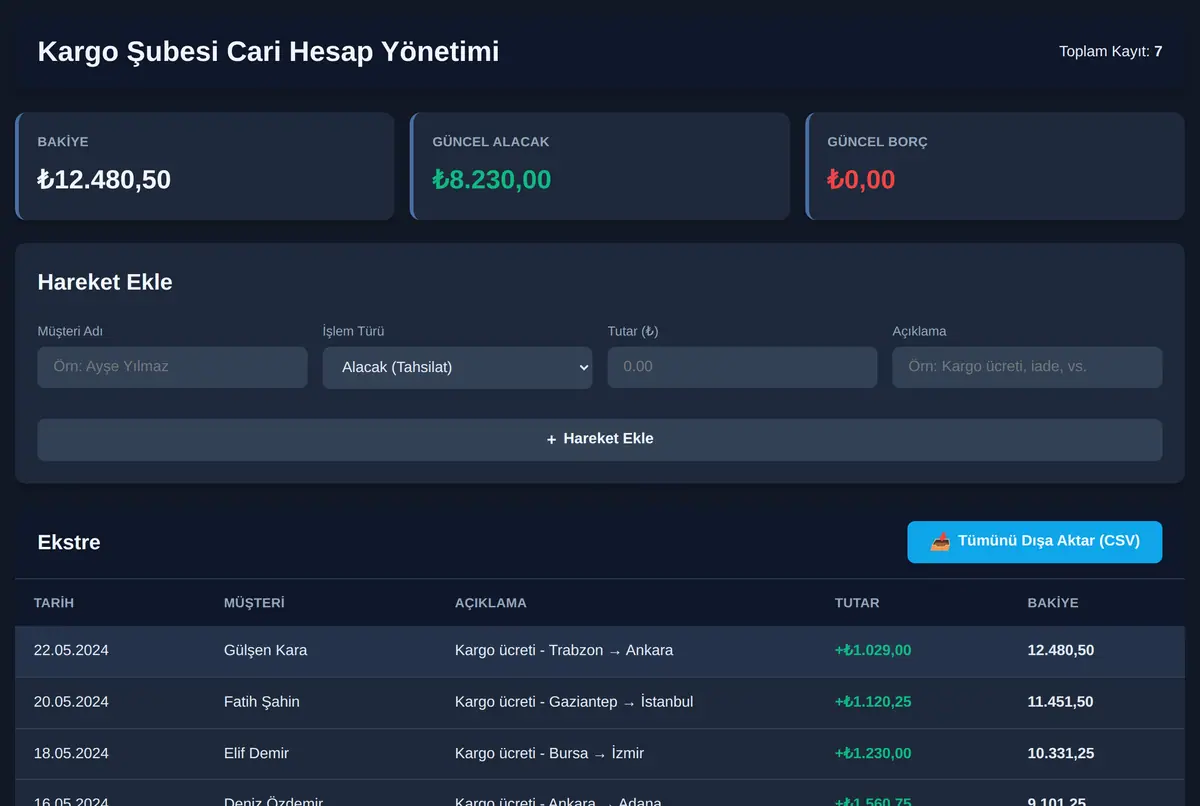This screenshot has height=806, width=1200.
Task: Select description Kargo ücreti - Trabzon → Ankara
Action: [564, 650]
